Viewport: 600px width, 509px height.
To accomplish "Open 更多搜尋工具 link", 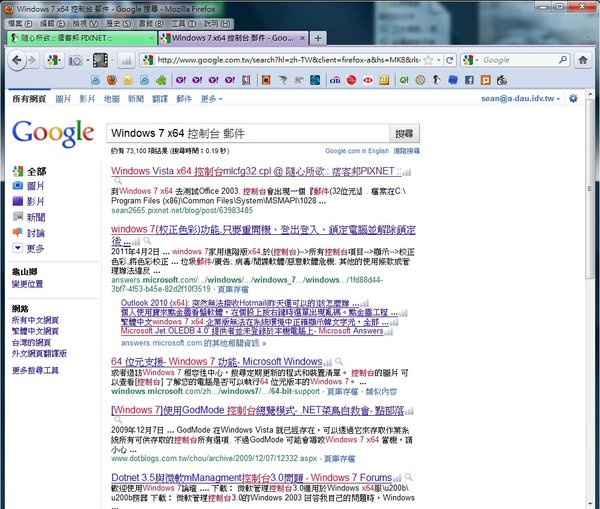I will pos(35,370).
